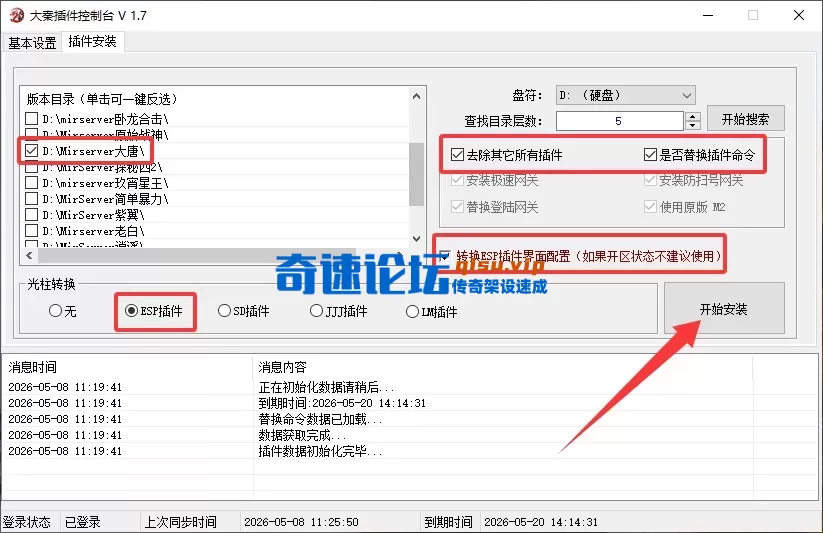Check the D:\mirserver玖宵星王\ directory

pos(31,183)
